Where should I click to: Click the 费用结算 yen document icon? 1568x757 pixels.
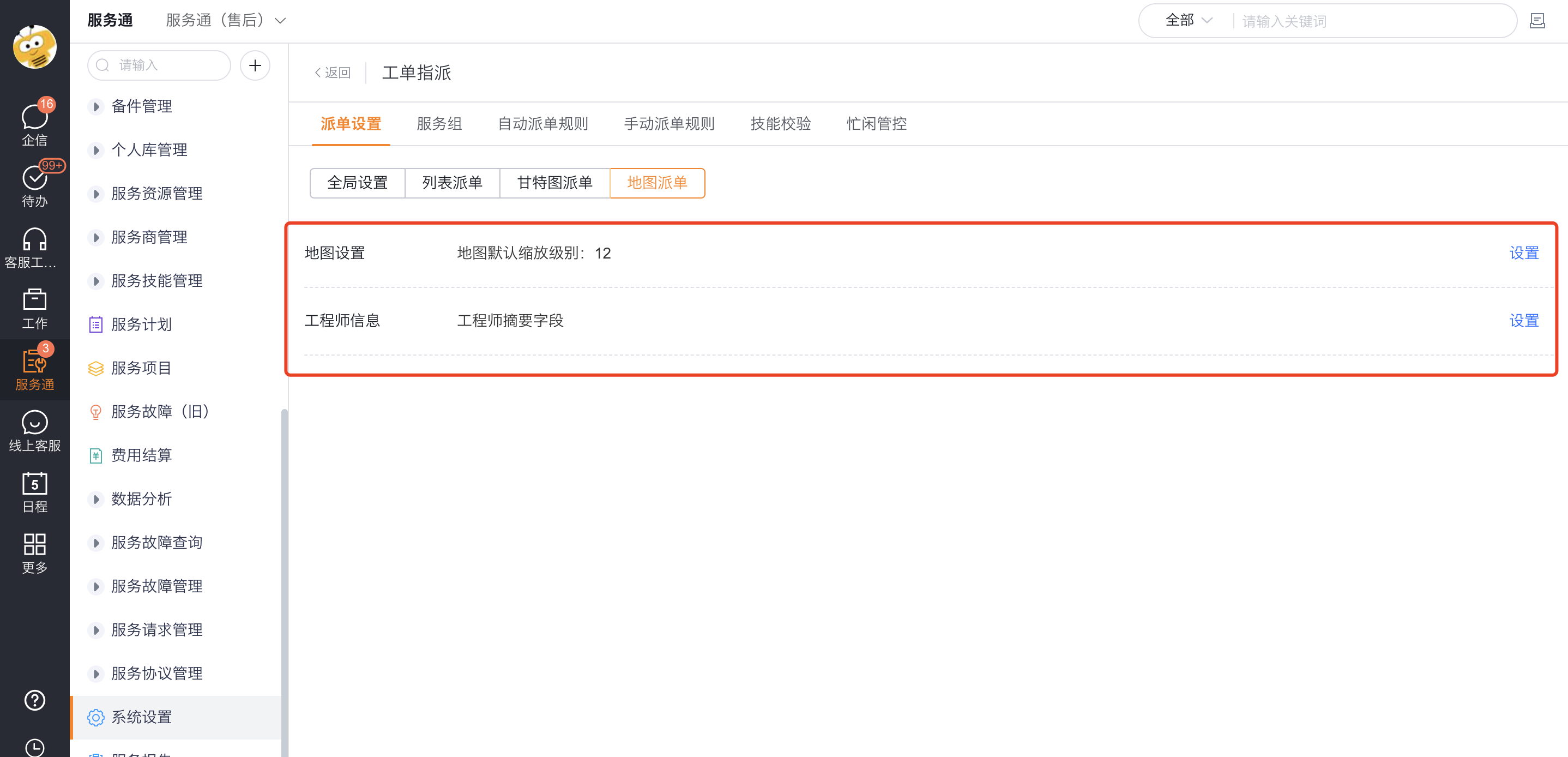(x=95, y=455)
